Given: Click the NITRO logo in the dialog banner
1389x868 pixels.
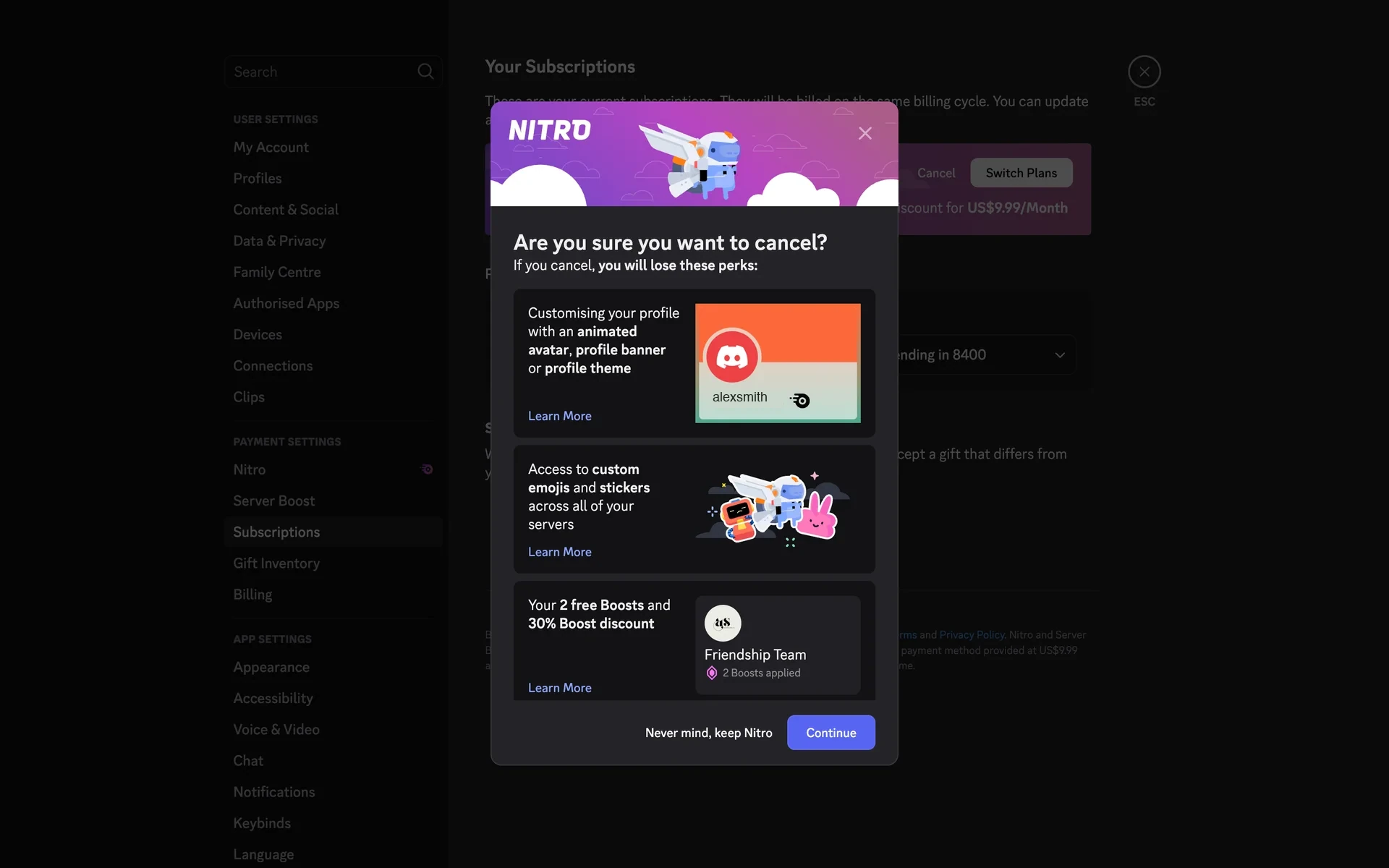Looking at the screenshot, I should point(550,130).
